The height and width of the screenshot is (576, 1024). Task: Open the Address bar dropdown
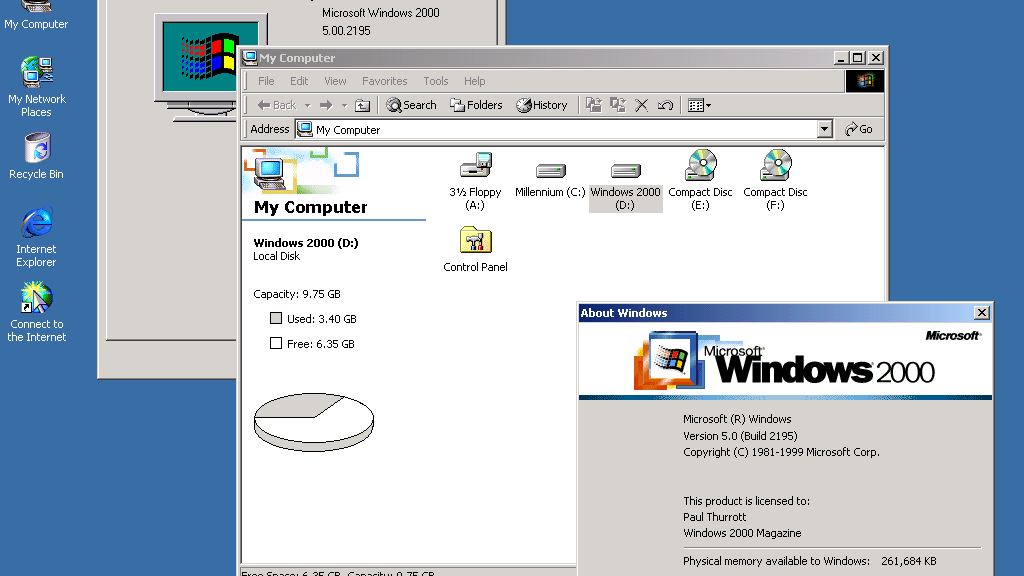point(823,128)
